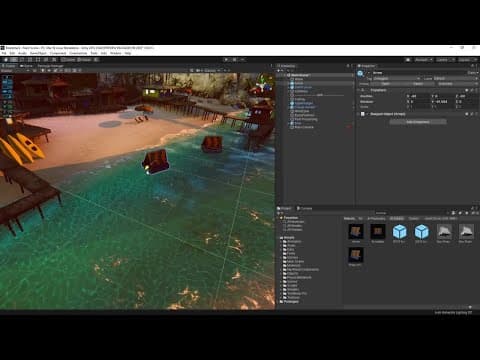Viewport: 480px width, 360px height.
Task: Open the Window menu
Action: point(116,53)
